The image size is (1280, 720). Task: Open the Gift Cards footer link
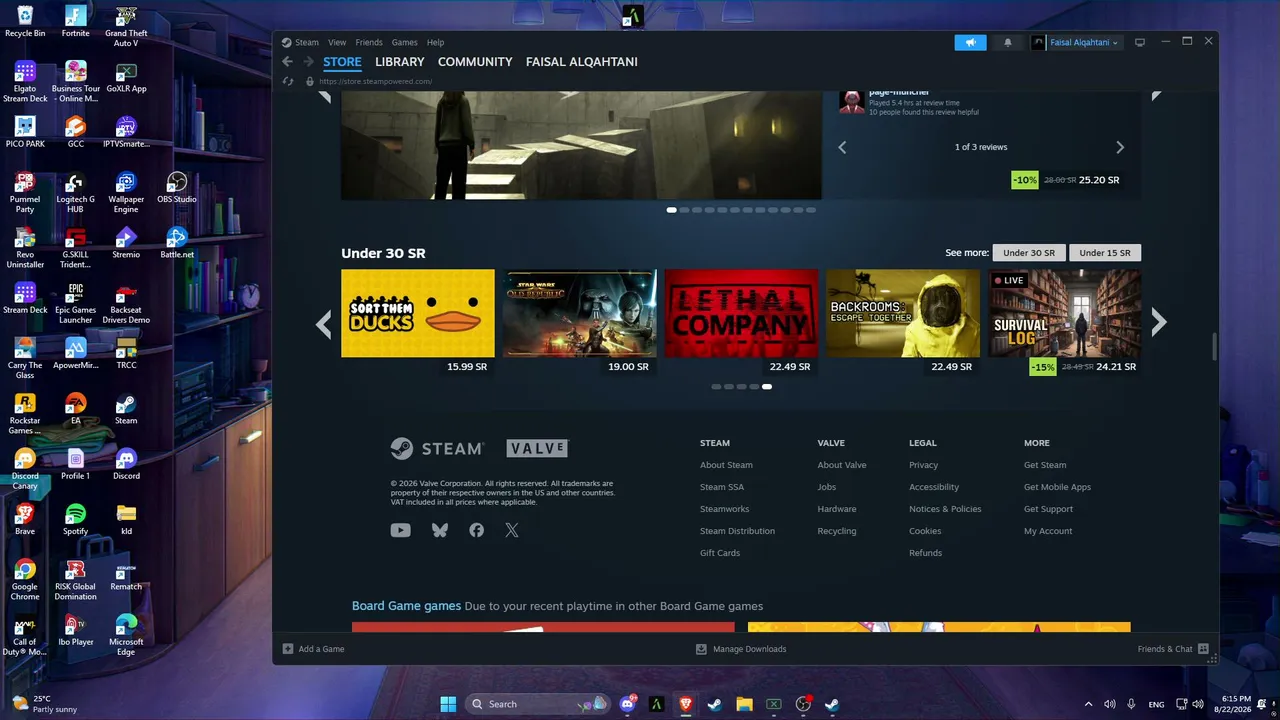click(720, 553)
